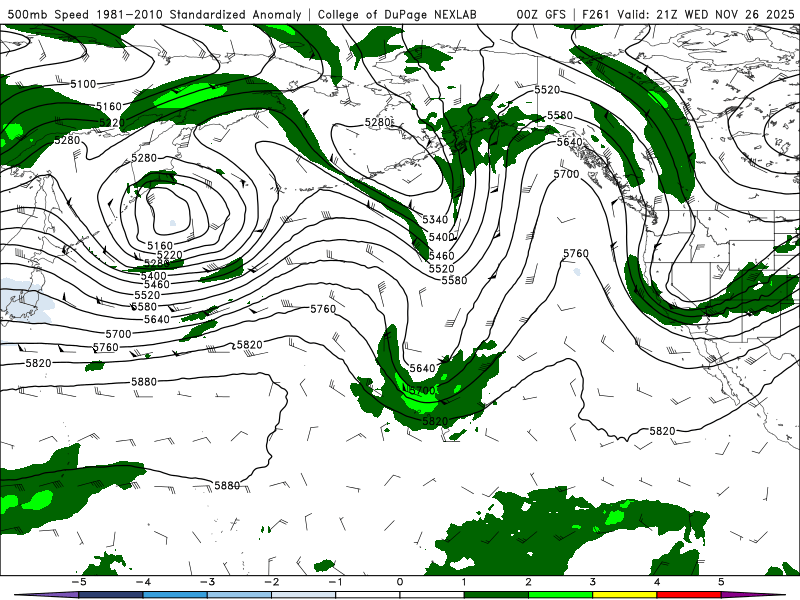Screen dimensions: 800x600
Task: Click the light blue -3 to -2 legend color
Action: [239, 595]
